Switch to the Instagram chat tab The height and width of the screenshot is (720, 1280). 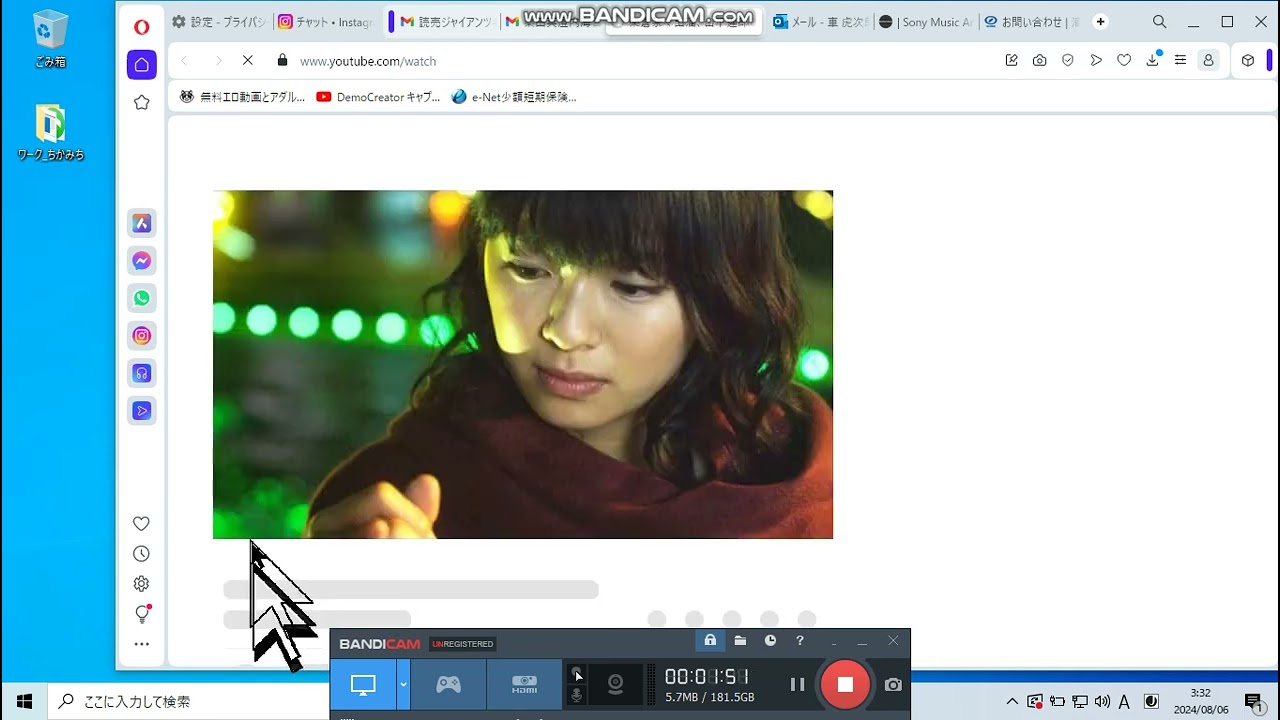pyautogui.click(x=325, y=22)
